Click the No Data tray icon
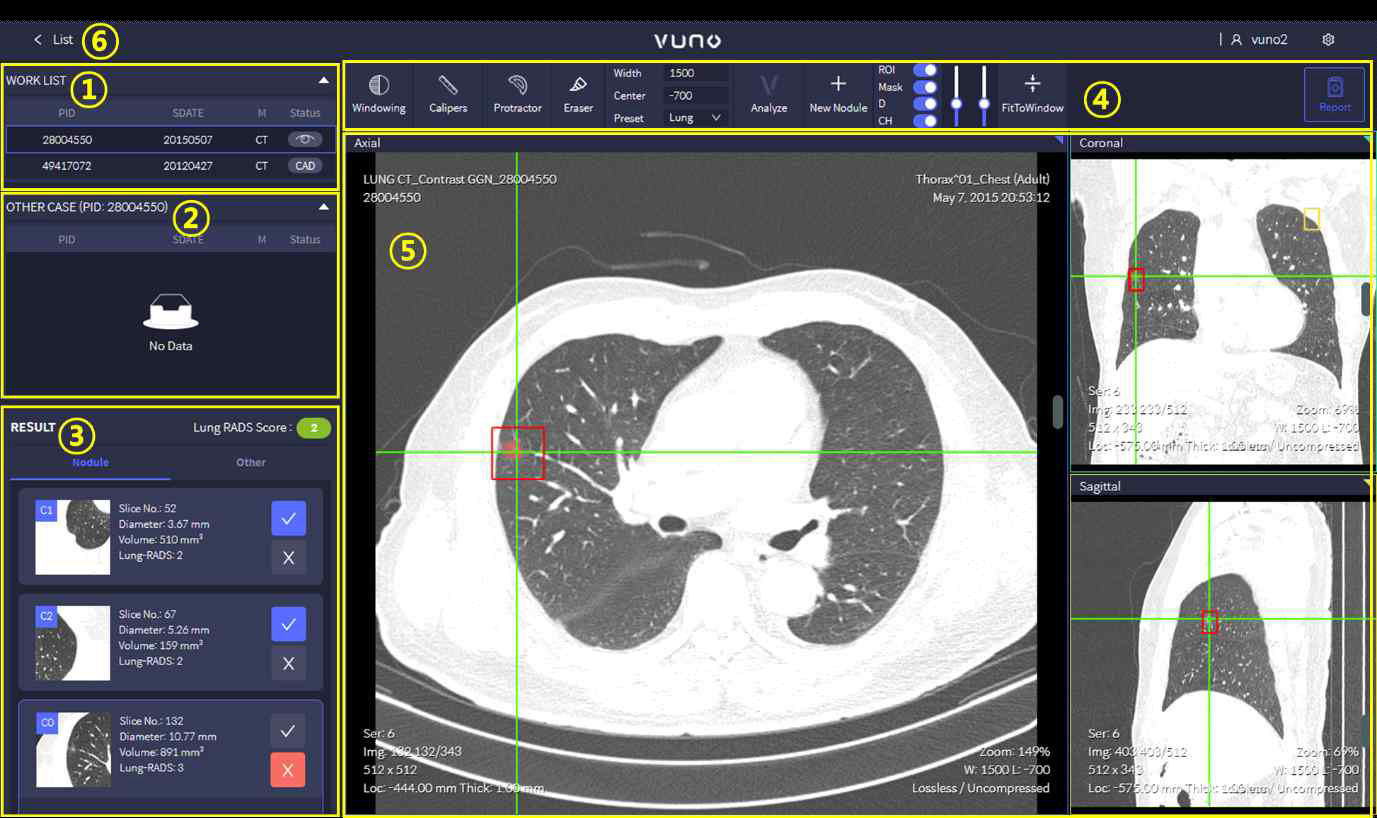 169,312
